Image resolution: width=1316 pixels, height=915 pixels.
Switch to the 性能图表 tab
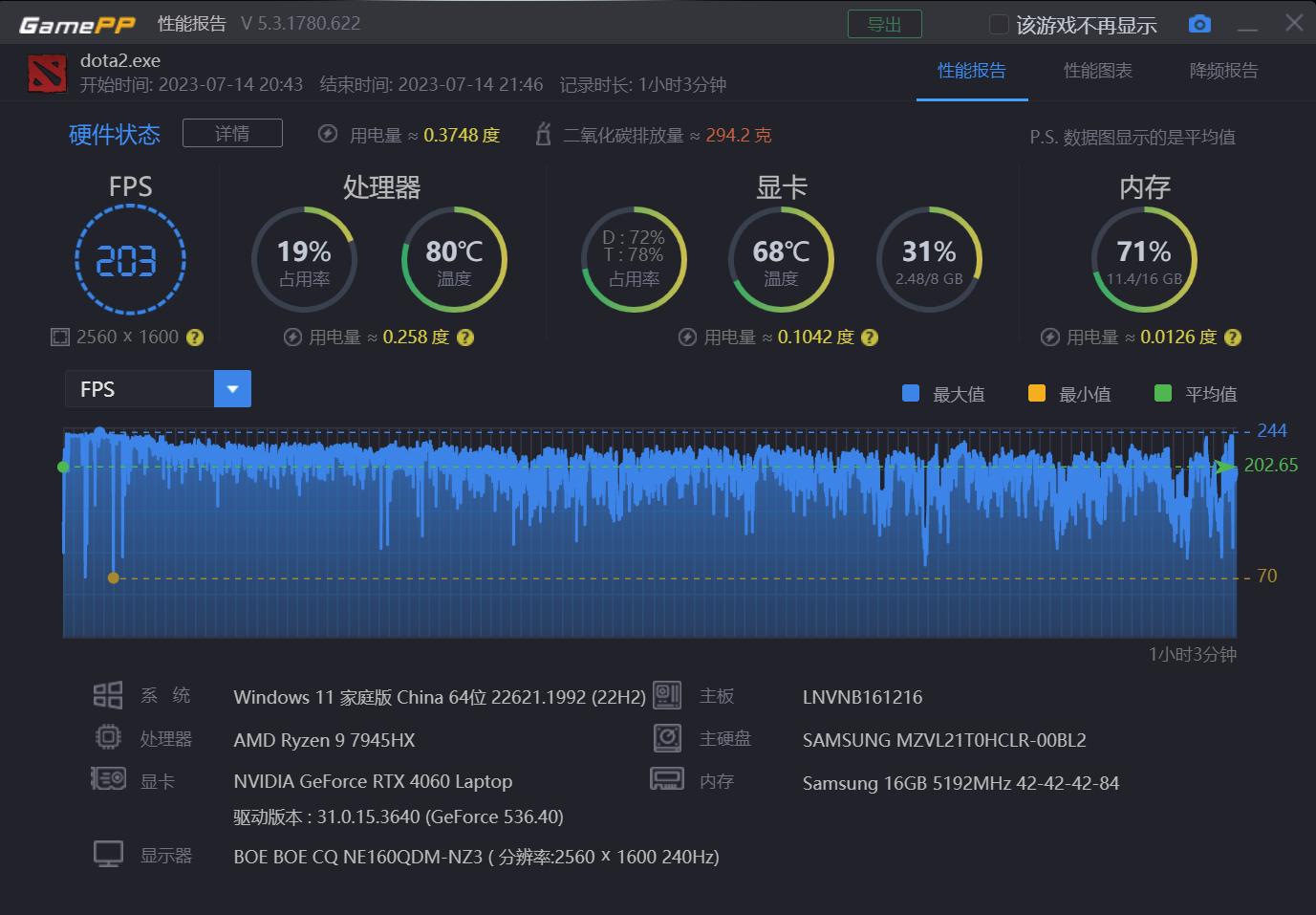point(1097,70)
